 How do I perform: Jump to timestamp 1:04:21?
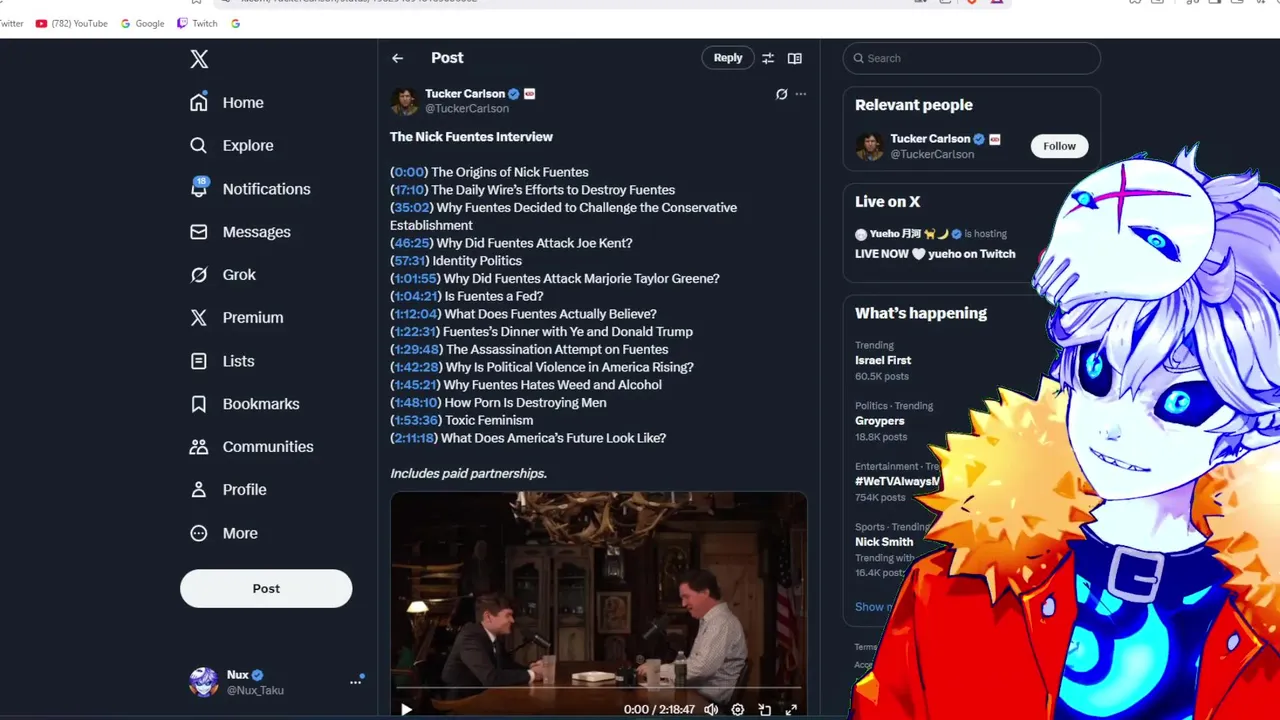coord(416,296)
